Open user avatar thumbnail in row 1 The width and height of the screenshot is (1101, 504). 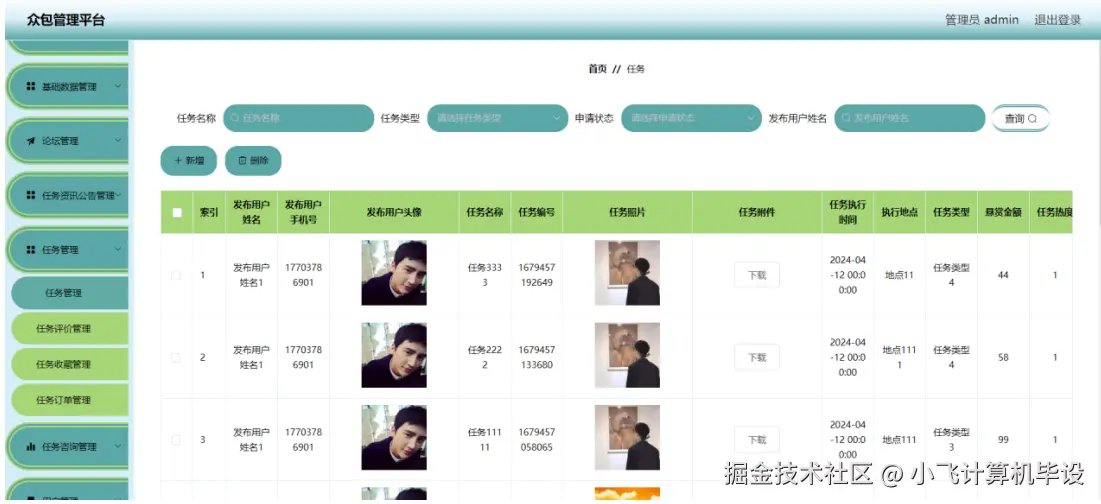coord(394,273)
